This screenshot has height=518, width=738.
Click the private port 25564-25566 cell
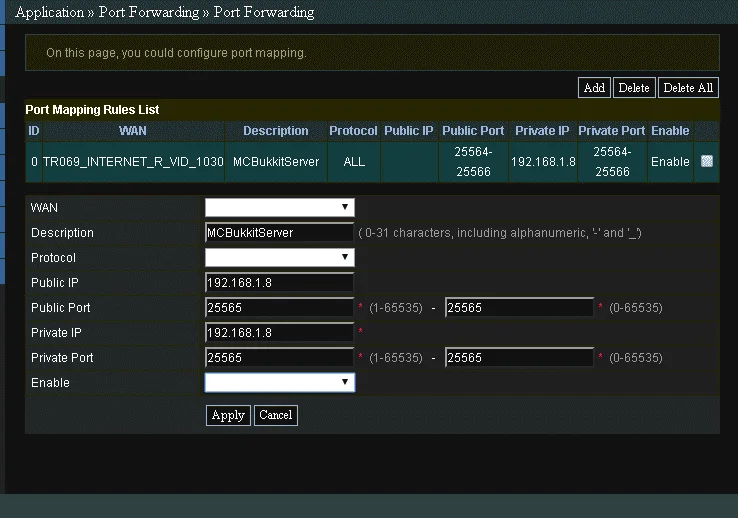pyautogui.click(x=612, y=162)
